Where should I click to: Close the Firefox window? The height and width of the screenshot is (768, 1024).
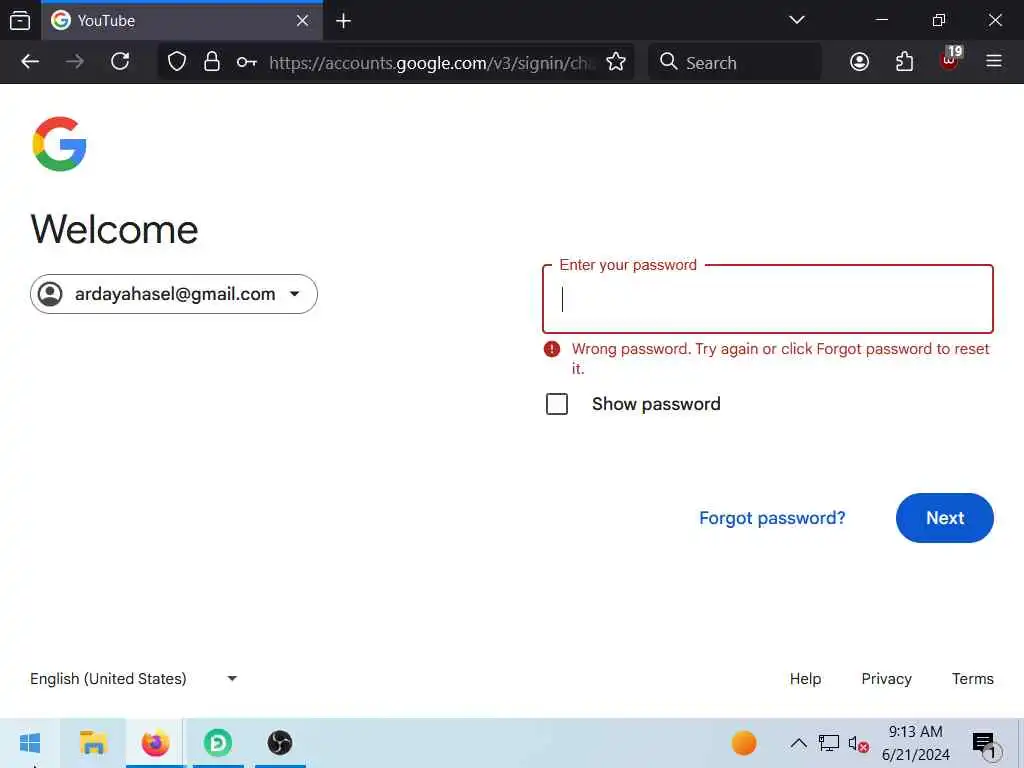click(995, 20)
